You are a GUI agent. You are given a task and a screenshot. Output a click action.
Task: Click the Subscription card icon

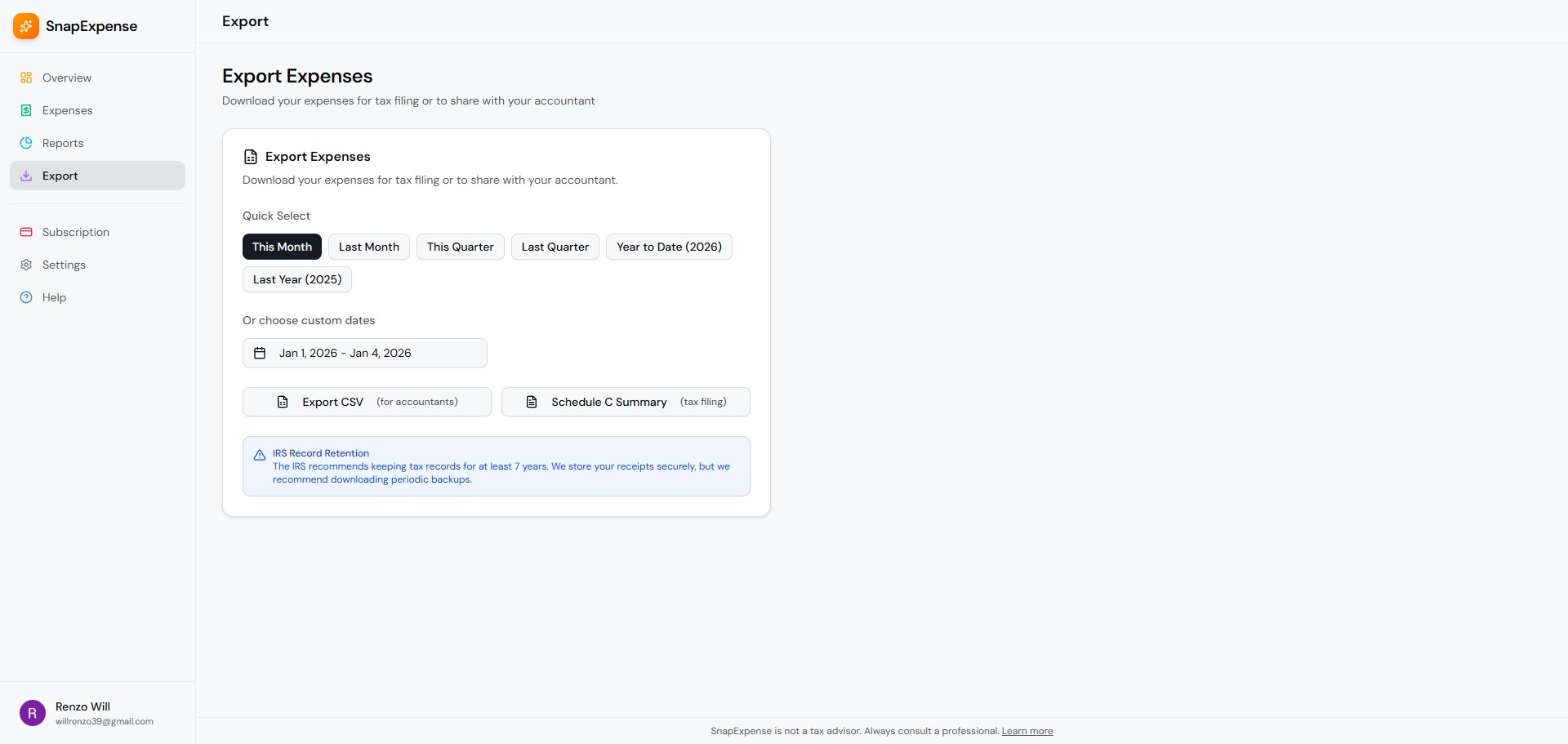click(x=25, y=232)
